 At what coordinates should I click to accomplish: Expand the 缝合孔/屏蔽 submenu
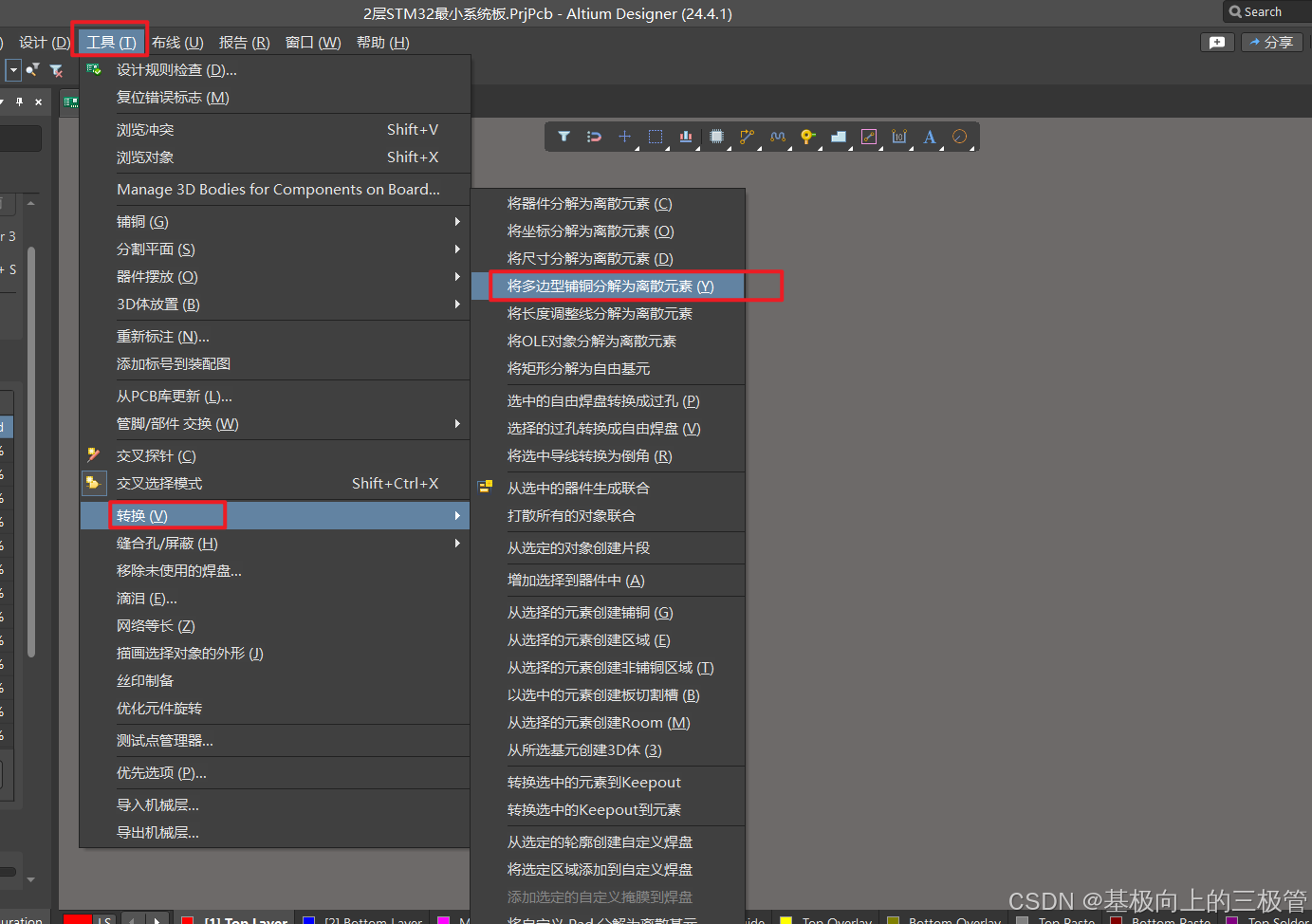[275, 543]
